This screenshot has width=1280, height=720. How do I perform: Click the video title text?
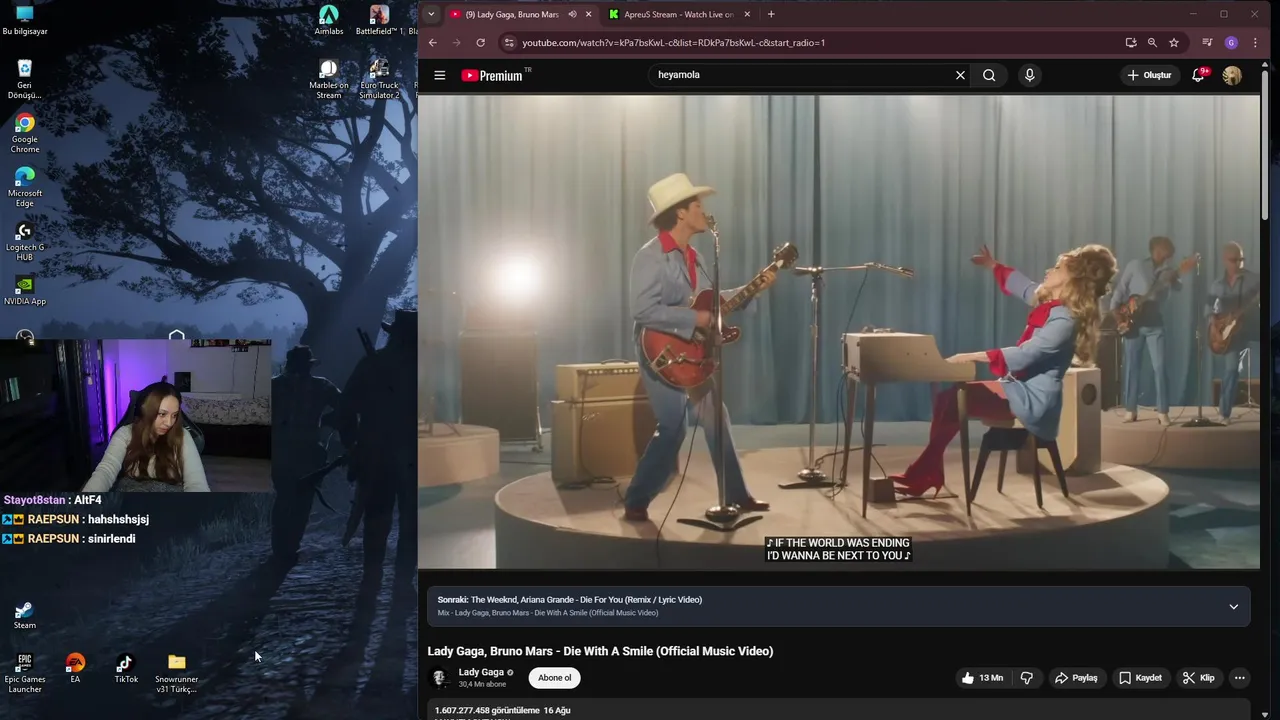click(x=600, y=651)
